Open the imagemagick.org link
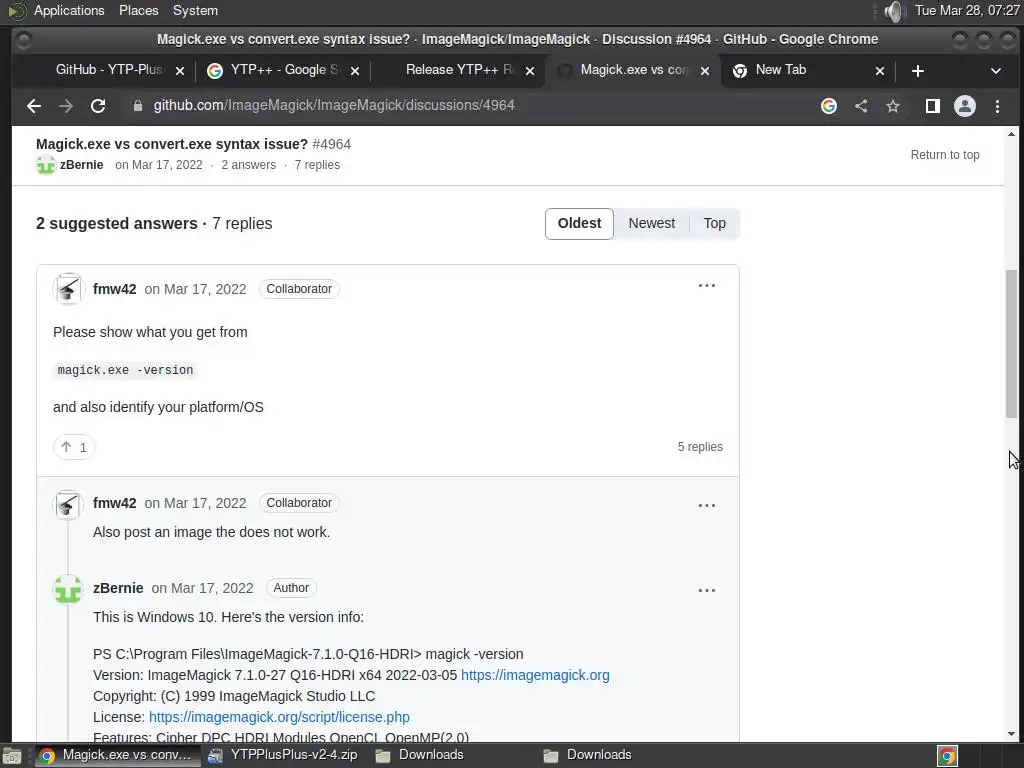The width and height of the screenshot is (1024, 768). tap(535, 675)
